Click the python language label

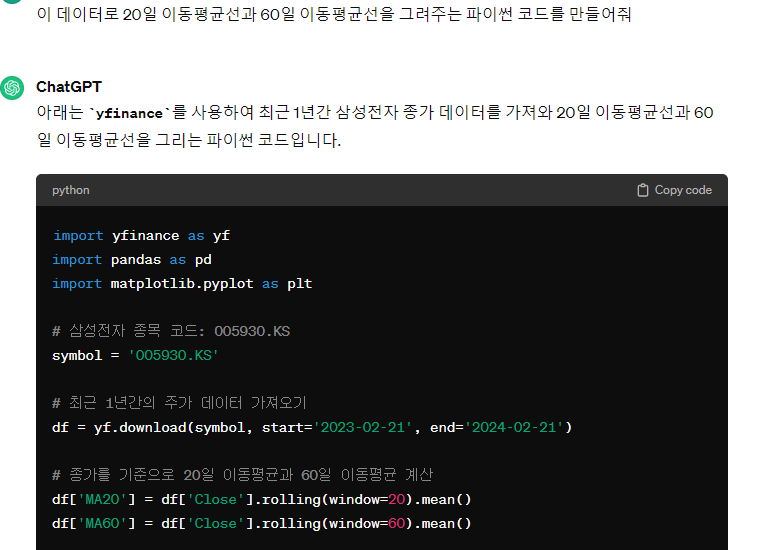coord(70,190)
